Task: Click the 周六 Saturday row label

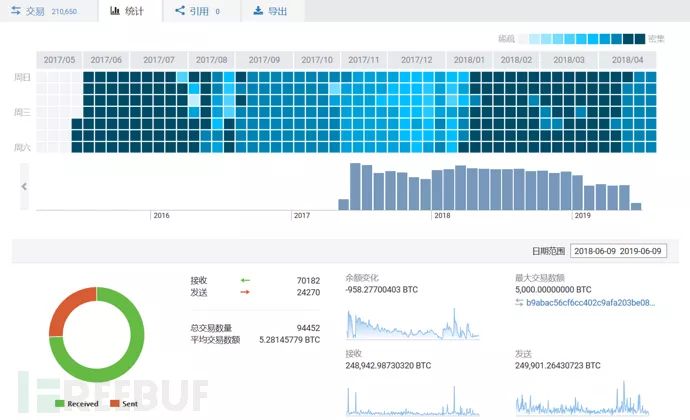Action: click(x=22, y=147)
